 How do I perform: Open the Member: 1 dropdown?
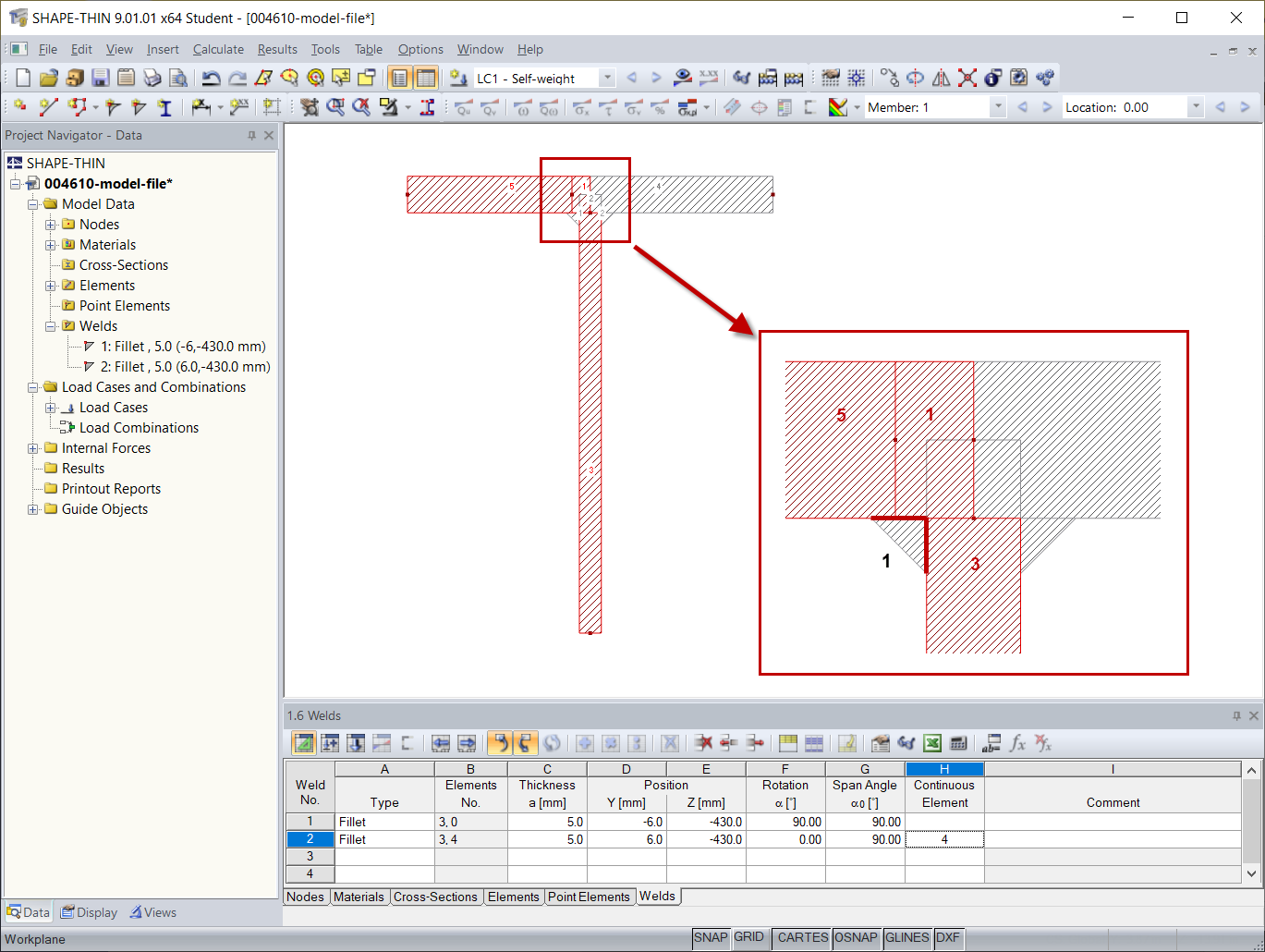(x=998, y=107)
